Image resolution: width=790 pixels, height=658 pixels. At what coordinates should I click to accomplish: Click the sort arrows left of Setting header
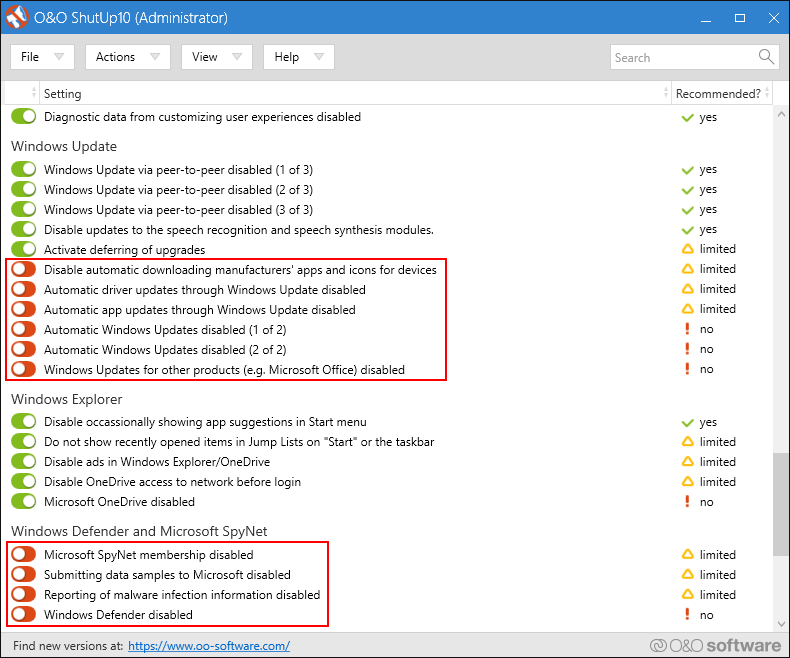tap(34, 93)
